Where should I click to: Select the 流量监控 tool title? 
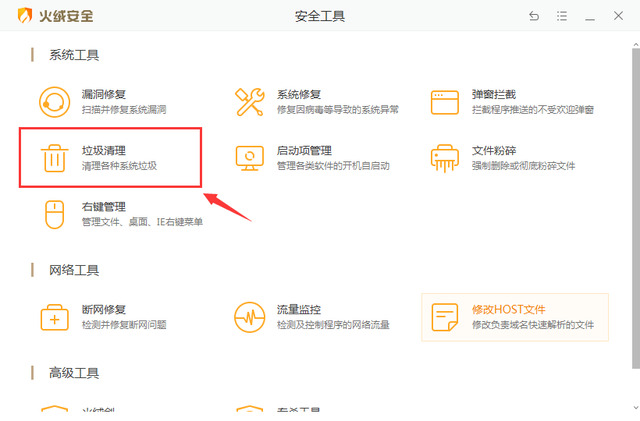pos(299,310)
